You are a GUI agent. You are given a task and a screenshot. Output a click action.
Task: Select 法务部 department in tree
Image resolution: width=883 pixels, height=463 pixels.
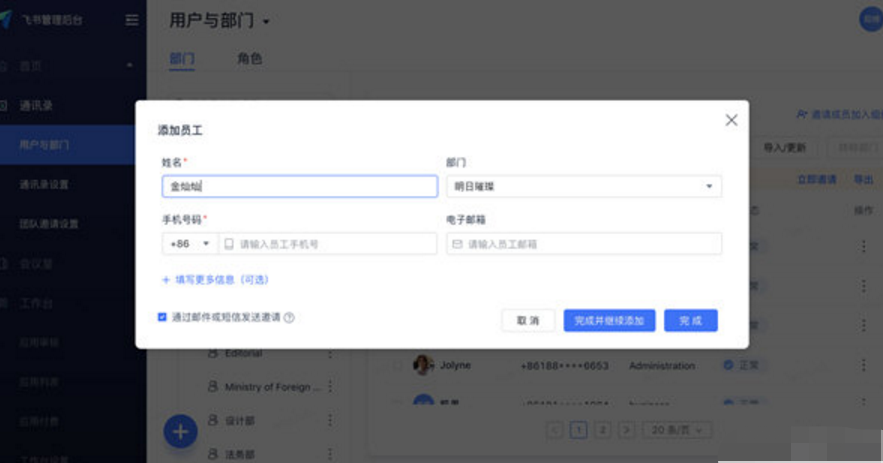pyautogui.click(x=240, y=454)
